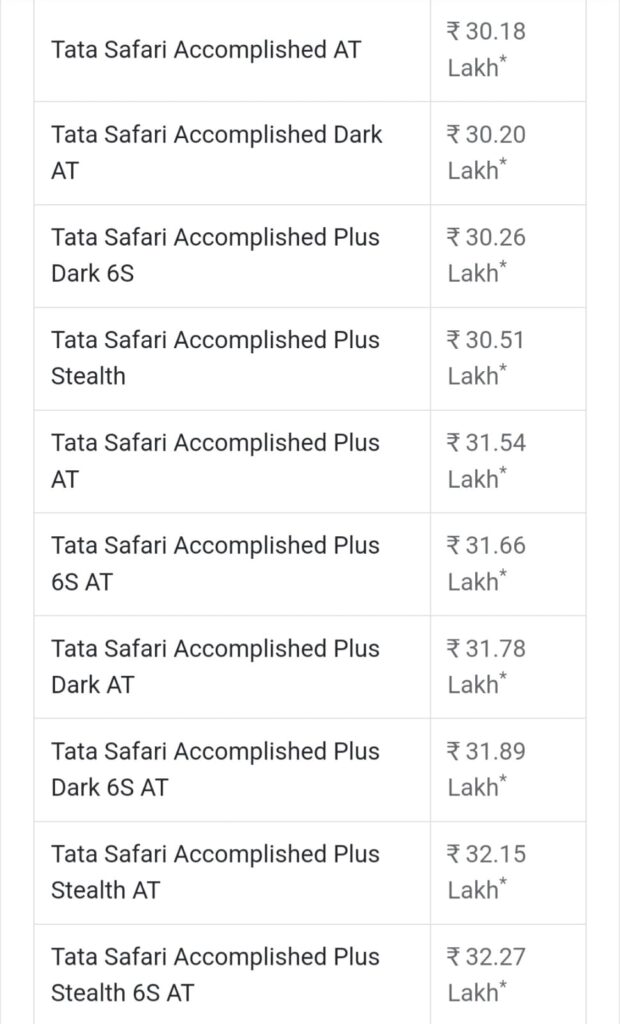Image resolution: width=620 pixels, height=1024 pixels.
Task: Select Tata Safari Accomplished Dark AT row
Action: coord(216,152)
